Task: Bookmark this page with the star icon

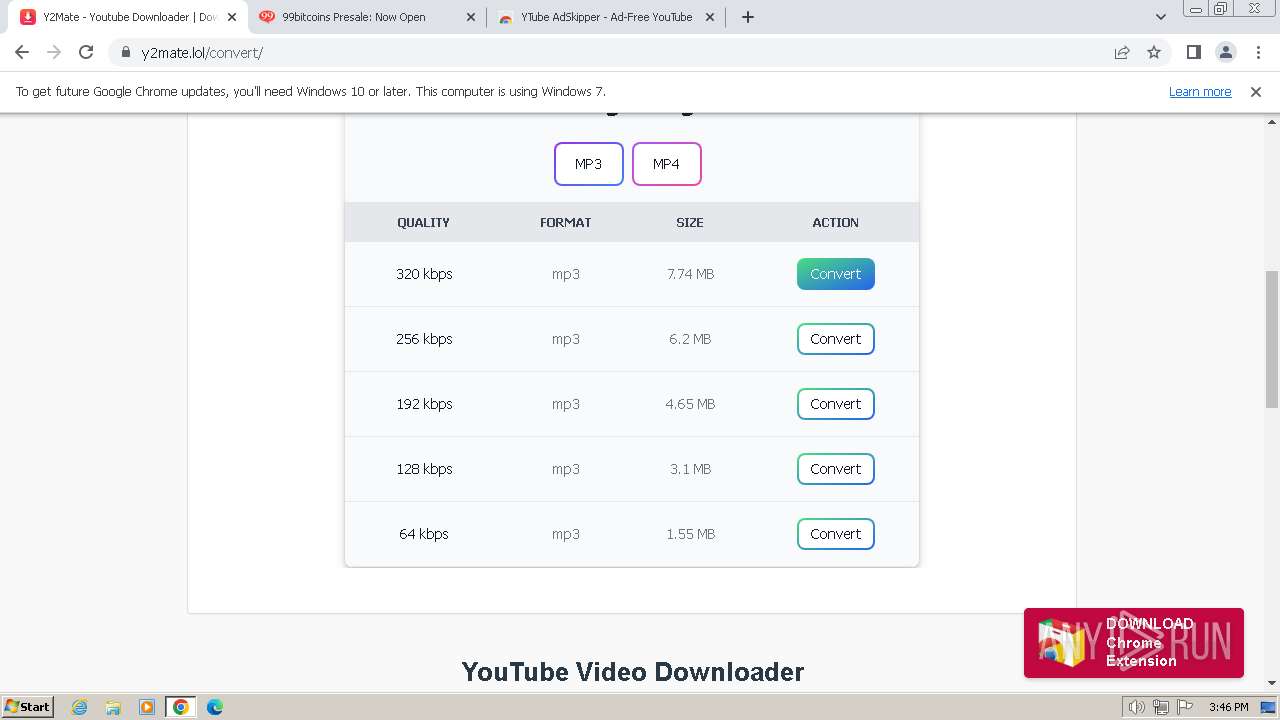Action: tap(1154, 52)
